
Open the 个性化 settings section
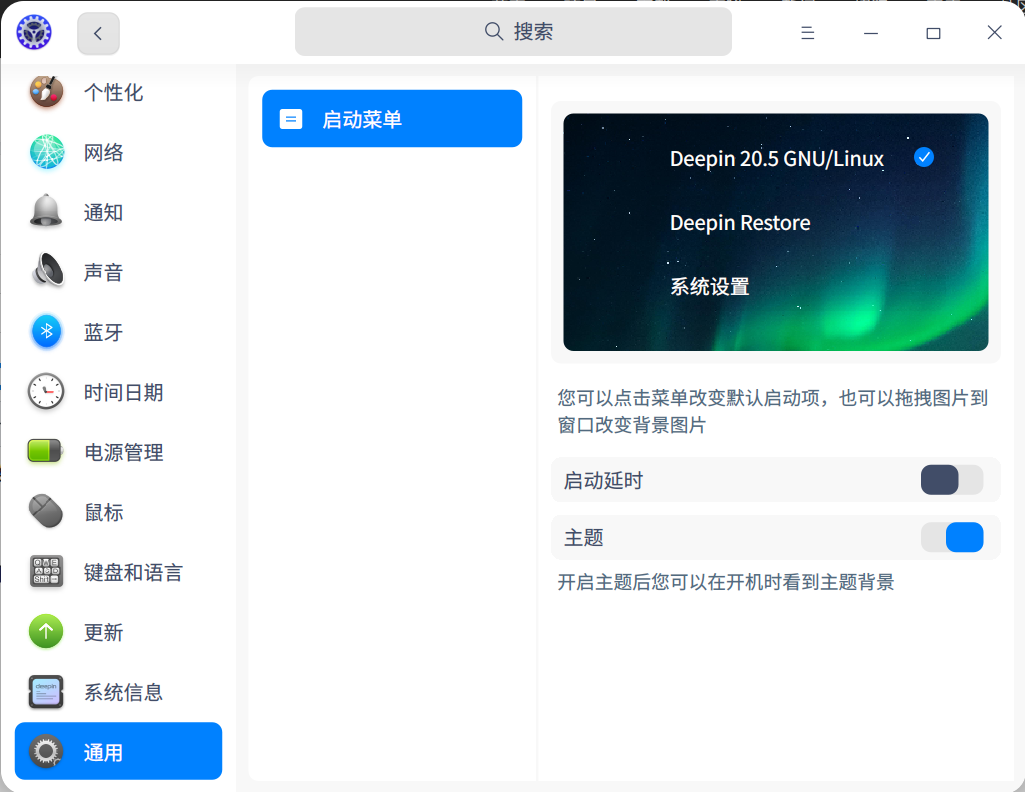[113, 92]
